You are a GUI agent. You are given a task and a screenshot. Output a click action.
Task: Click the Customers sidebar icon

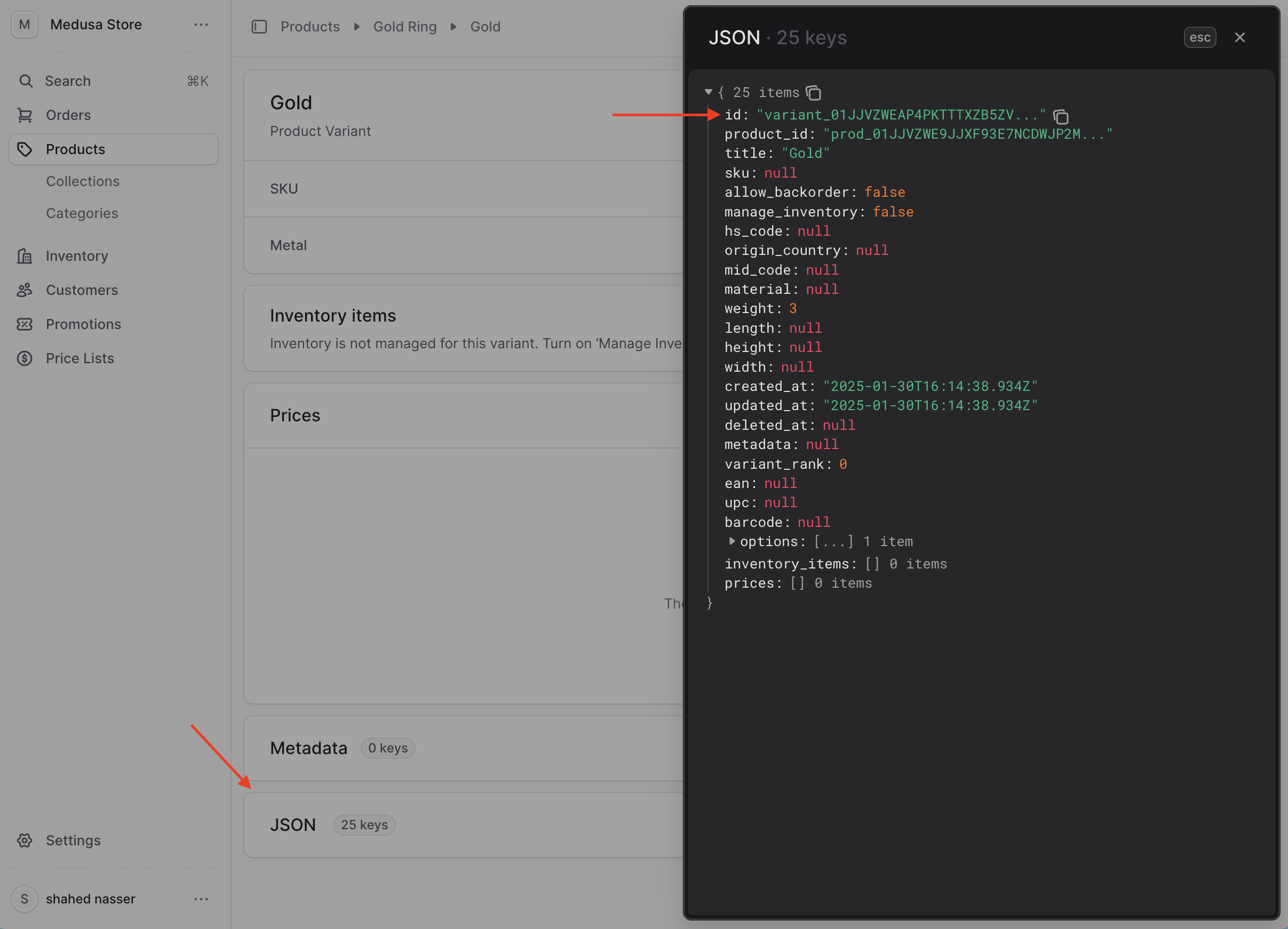[25, 290]
